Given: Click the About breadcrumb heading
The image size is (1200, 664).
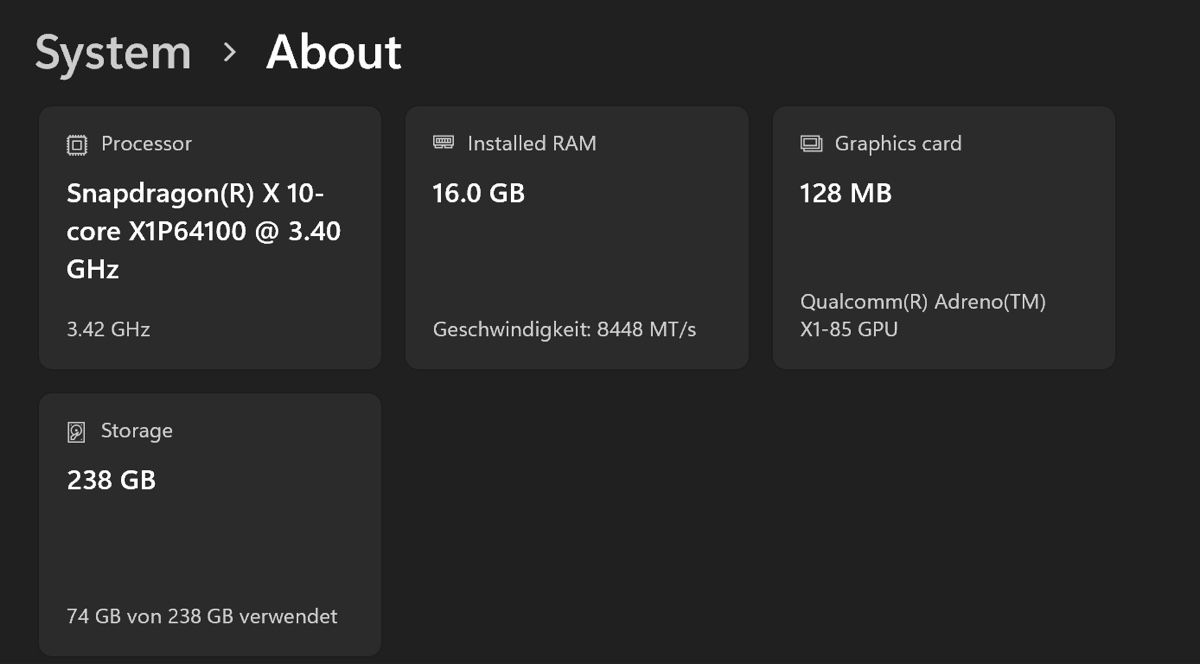Looking at the screenshot, I should (334, 52).
